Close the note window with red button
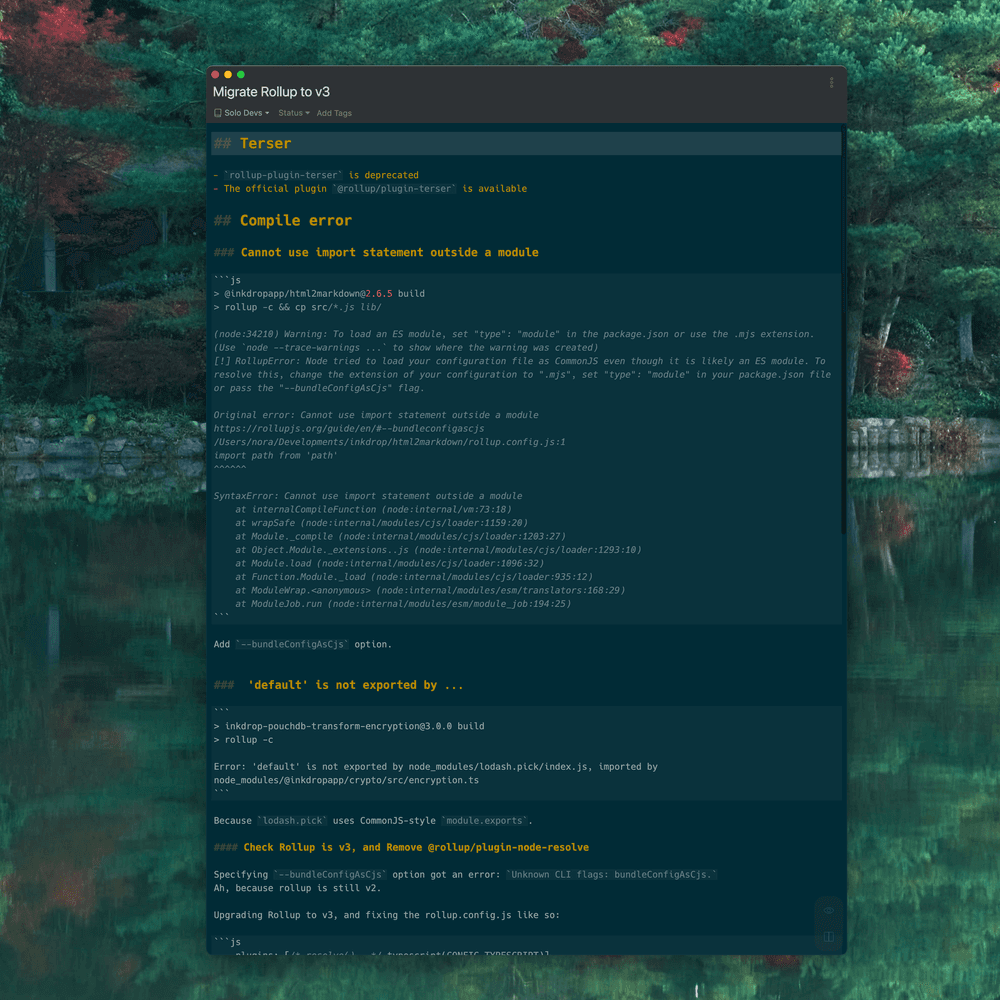Viewport: 1000px width, 1000px height. (215, 75)
